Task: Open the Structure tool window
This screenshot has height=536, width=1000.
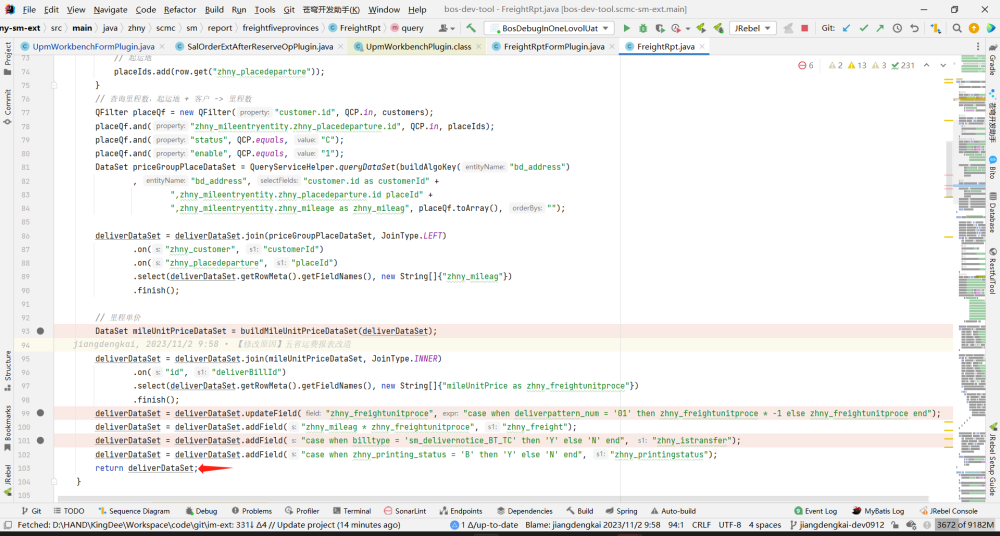Action: point(8,370)
